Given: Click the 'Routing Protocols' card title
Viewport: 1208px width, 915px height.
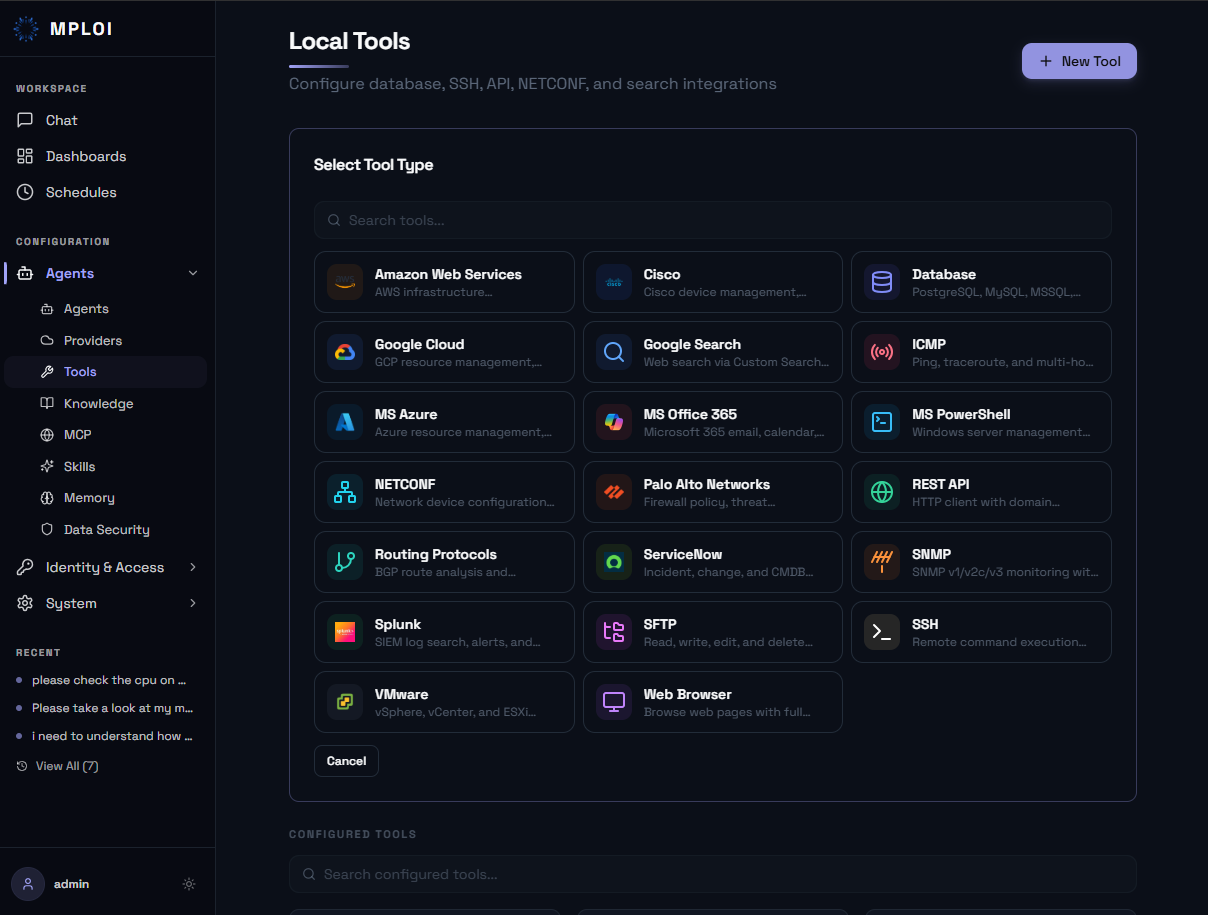Looking at the screenshot, I should [x=436, y=554].
